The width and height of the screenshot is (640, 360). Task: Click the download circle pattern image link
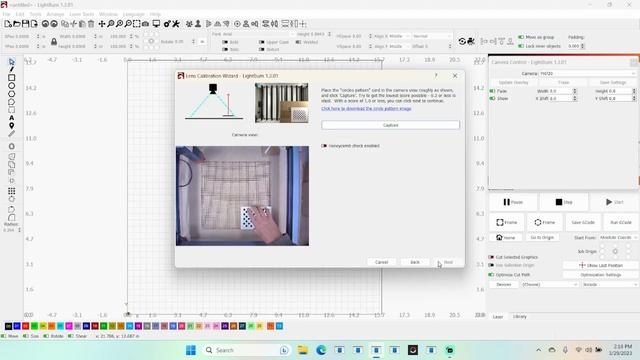click(366, 109)
